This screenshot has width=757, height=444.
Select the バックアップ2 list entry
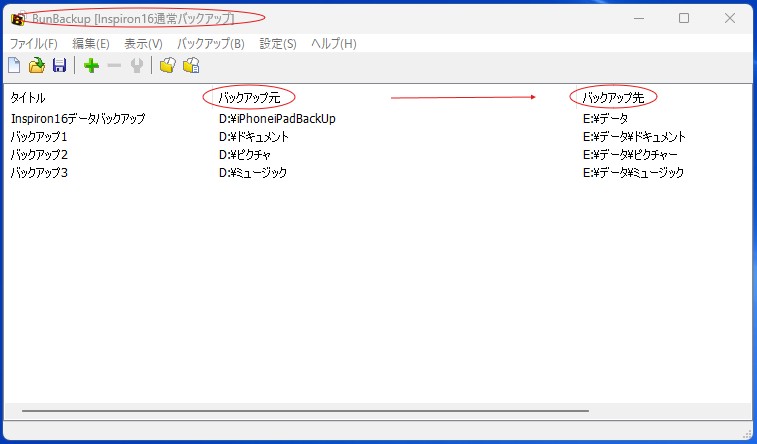[39, 155]
